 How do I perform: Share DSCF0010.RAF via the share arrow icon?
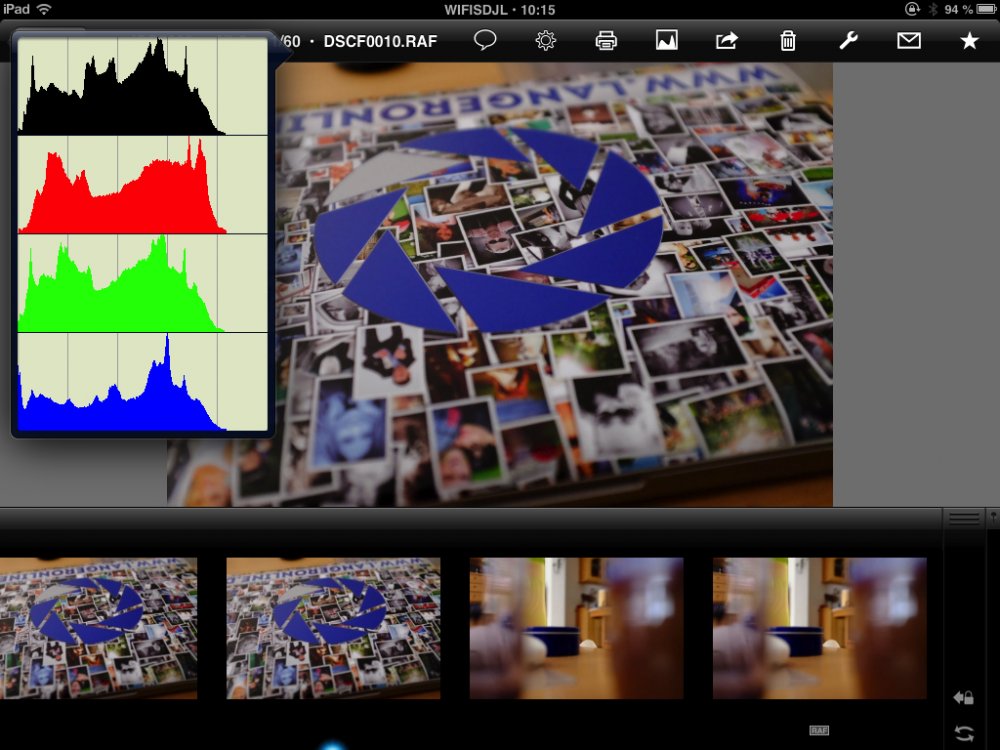tap(727, 41)
